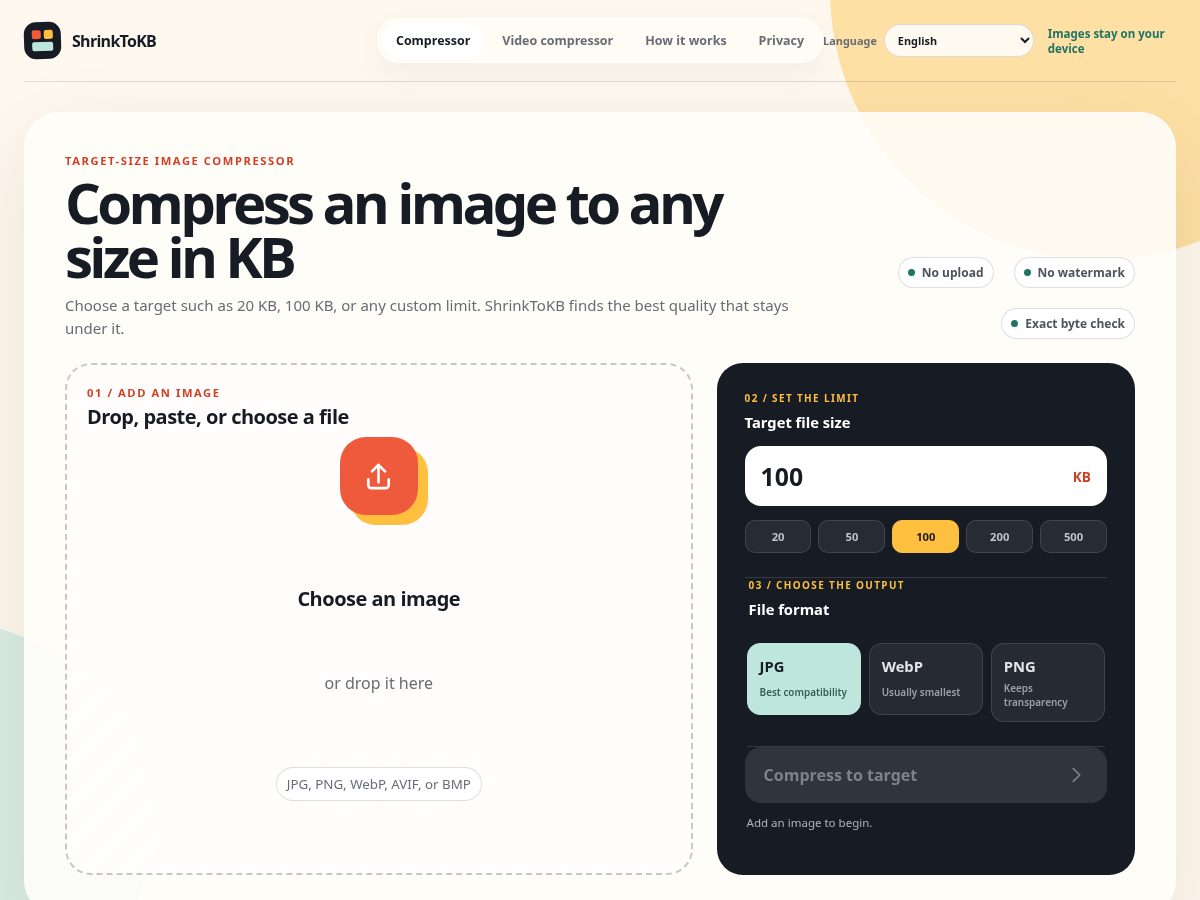The image size is (1200, 900).
Task: Expand the English language dropdown
Action: [x=959, y=41]
